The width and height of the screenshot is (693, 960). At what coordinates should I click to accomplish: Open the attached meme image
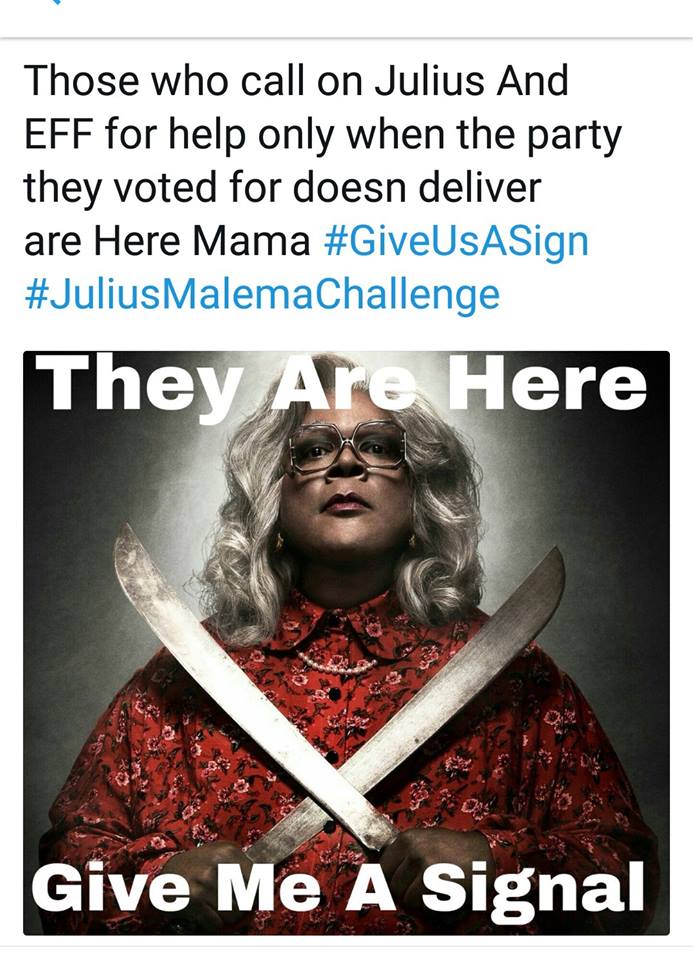pos(346,643)
